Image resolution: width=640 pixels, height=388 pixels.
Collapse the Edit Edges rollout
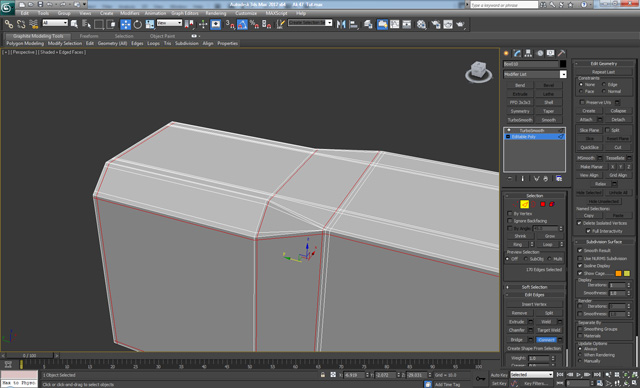pos(534,295)
